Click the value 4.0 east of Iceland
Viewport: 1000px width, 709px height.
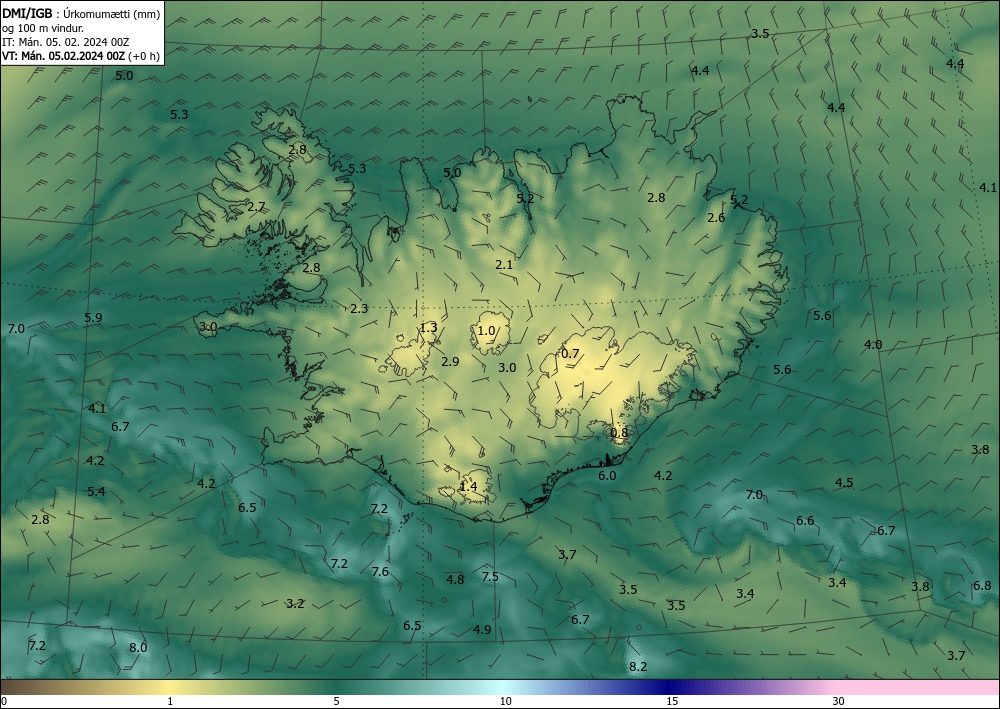873,344
